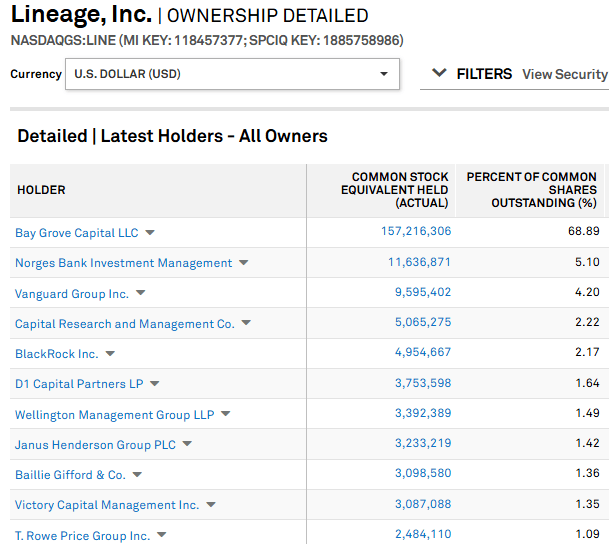Screen dimensions: 609x544
Task: Click the arrow beside Janus Henderson Group PLC
Action: click(187, 444)
